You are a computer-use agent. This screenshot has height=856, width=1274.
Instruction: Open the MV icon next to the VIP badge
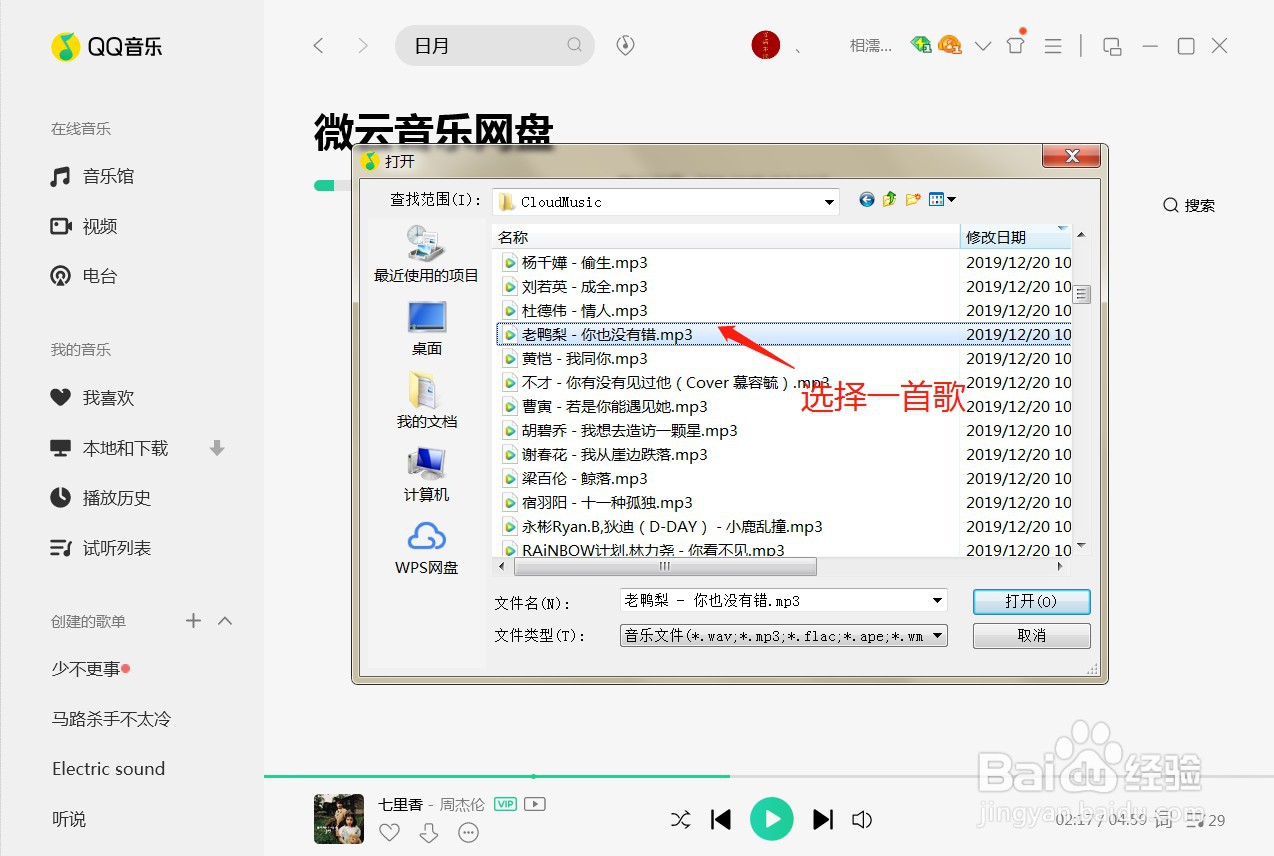[534, 804]
